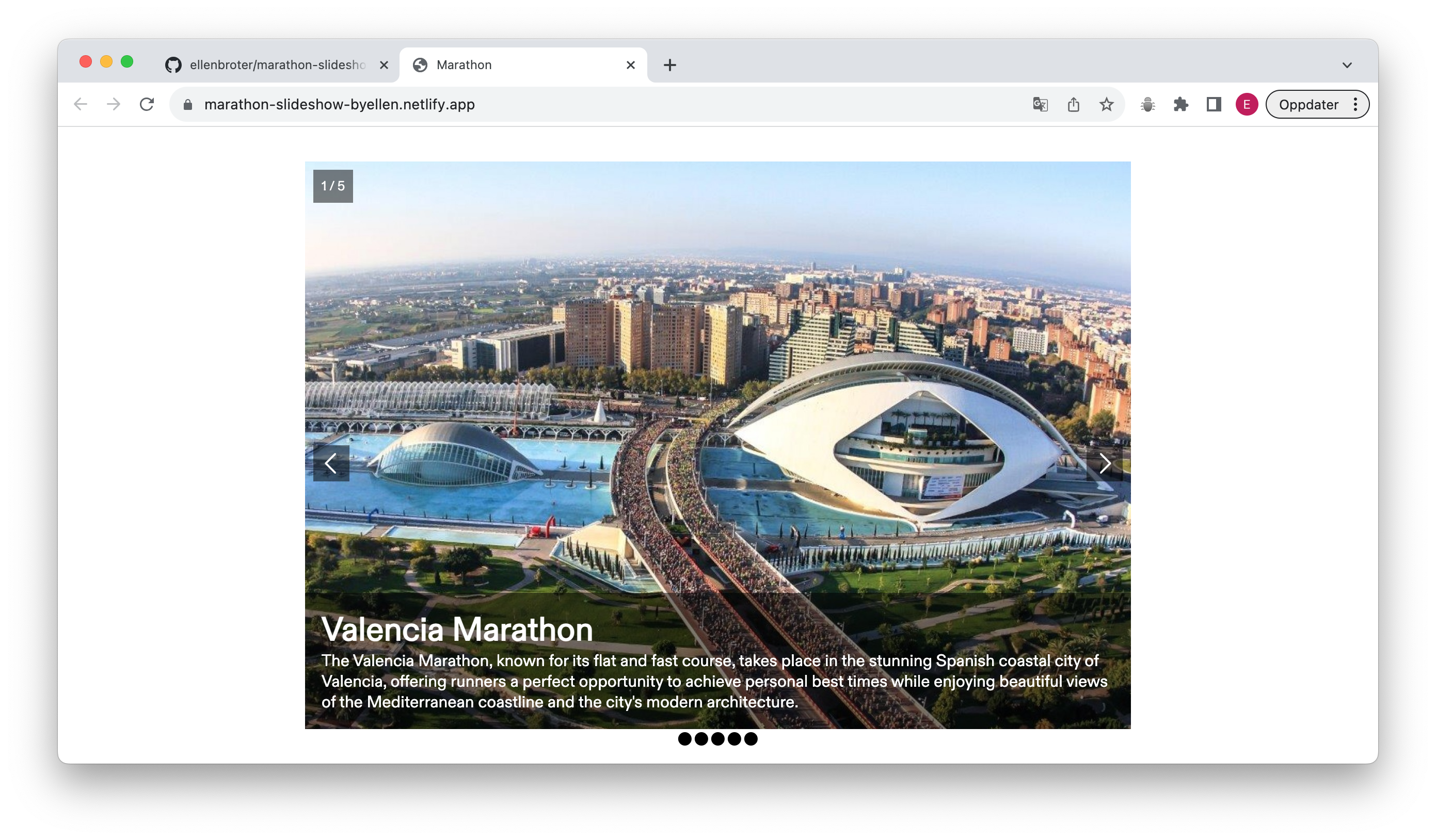Screen dimensions: 1436x840
Task: Click the 1 / 5 slide counter
Action: (x=333, y=186)
